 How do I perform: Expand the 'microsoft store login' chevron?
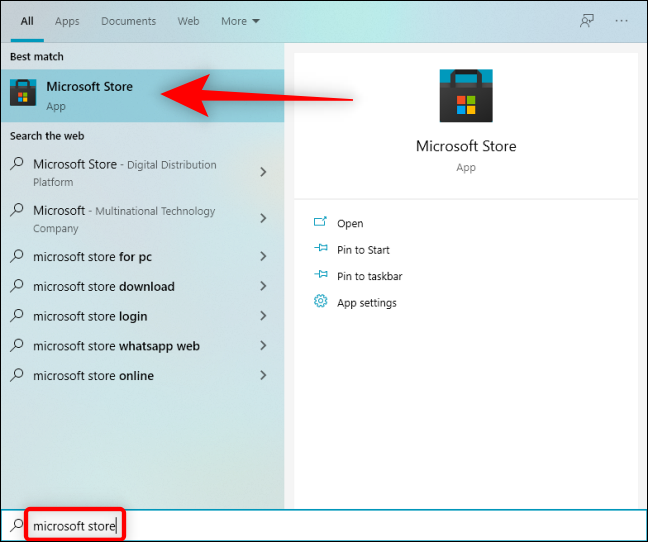263,316
